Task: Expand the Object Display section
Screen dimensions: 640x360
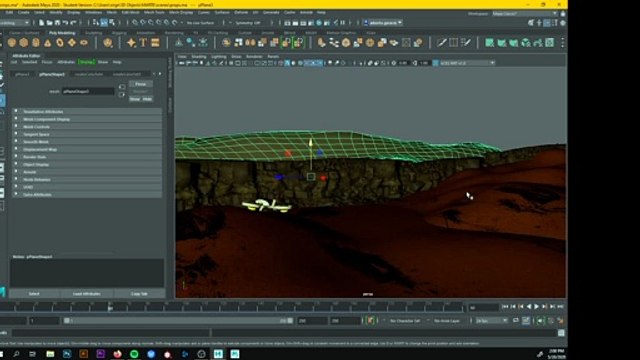Action: [87, 164]
